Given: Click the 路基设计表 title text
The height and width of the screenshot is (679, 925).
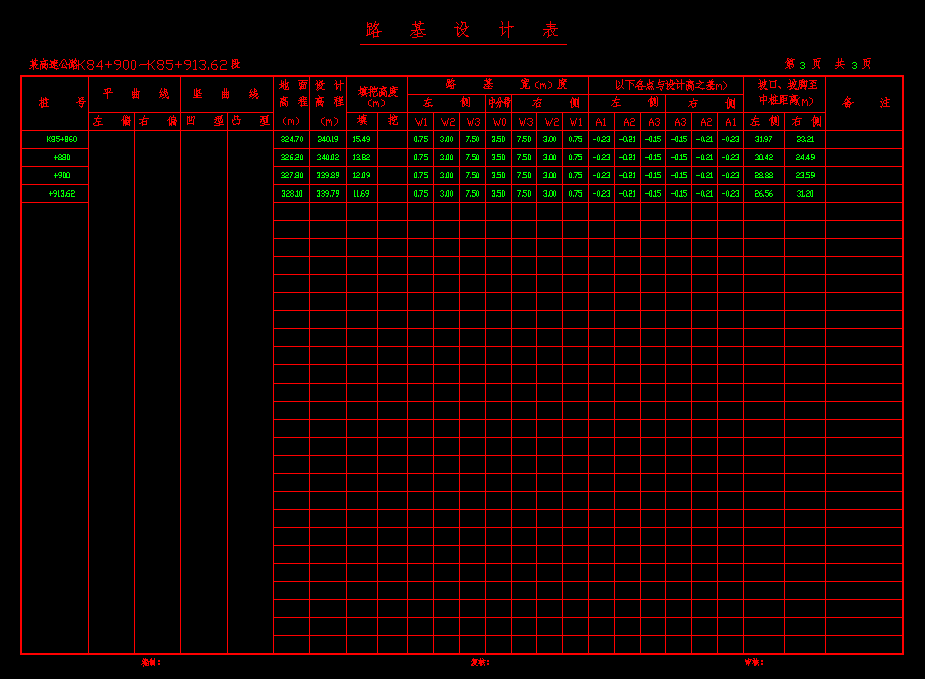Looking at the screenshot, I should pyautogui.click(x=463, y=30).
